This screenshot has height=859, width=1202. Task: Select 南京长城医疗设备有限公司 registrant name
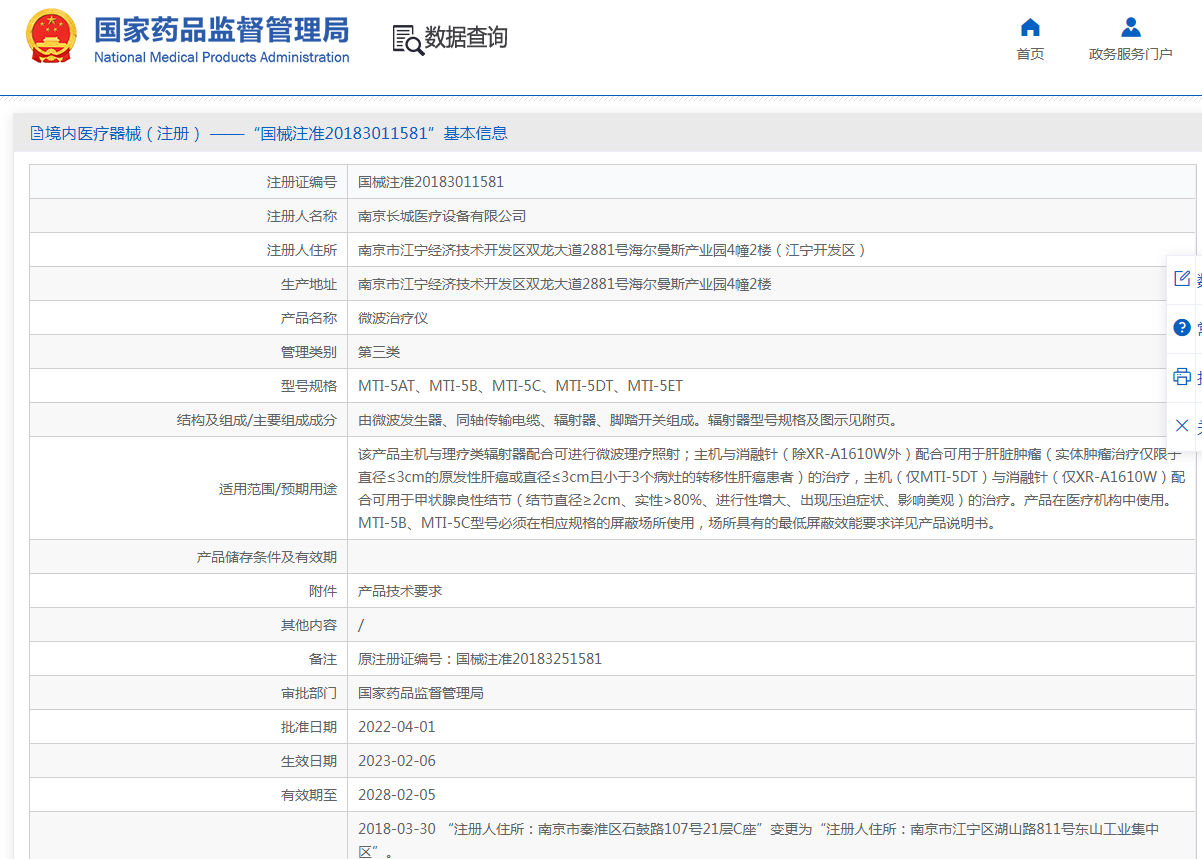[442, 216]
